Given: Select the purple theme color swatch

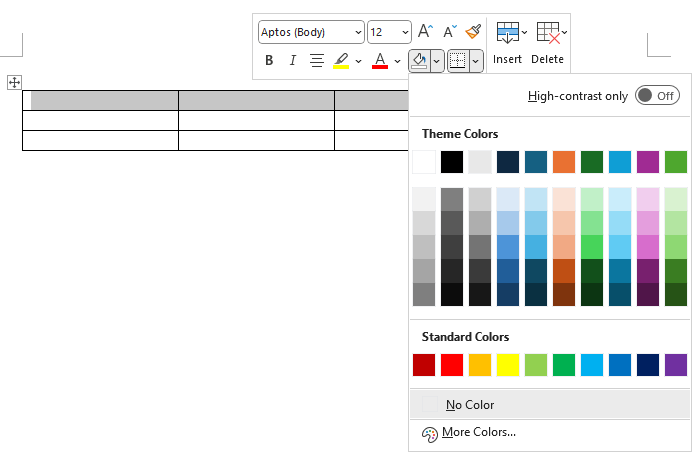Looking at the screenshot, I should (648, 162).
